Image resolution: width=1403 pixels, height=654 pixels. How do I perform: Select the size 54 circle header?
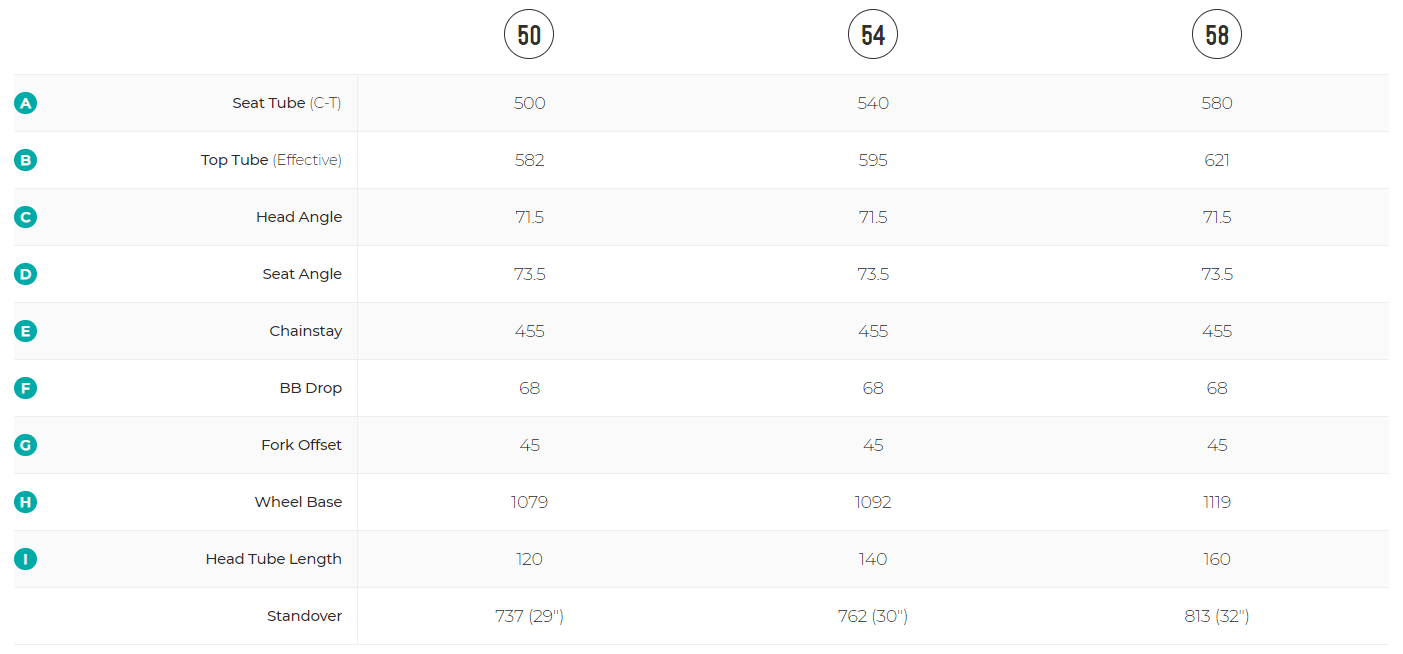point(873,36)
